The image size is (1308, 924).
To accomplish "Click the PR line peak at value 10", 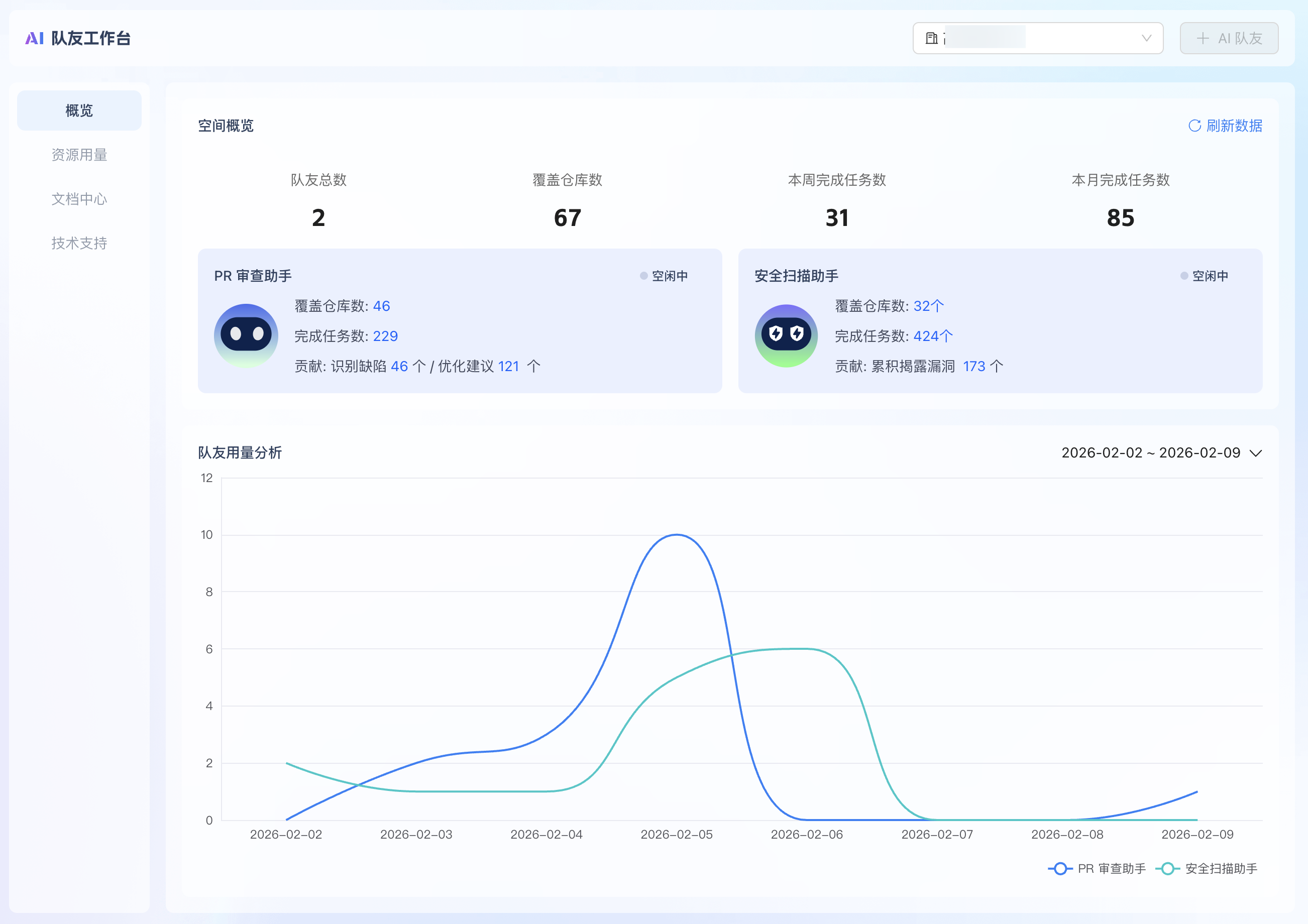I will pos(677,534).
